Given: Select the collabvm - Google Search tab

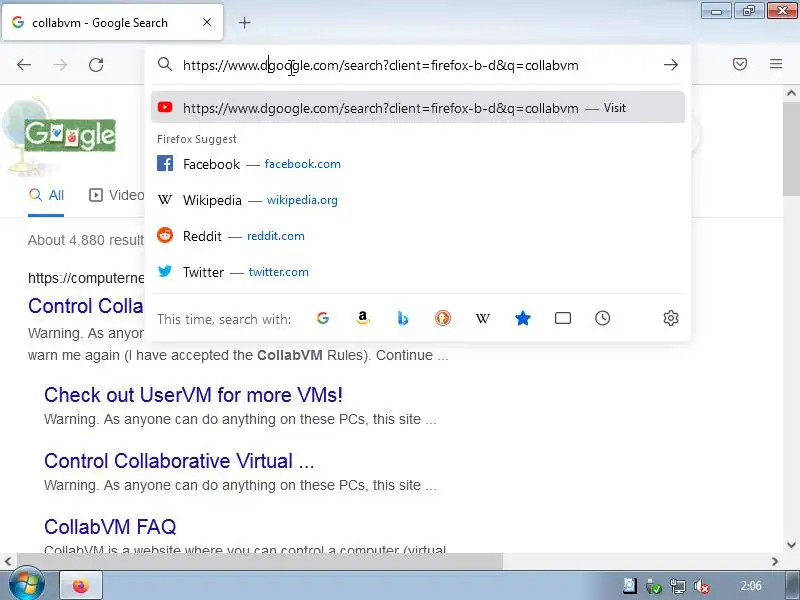Looking at the screenshot, I should 112,22.
